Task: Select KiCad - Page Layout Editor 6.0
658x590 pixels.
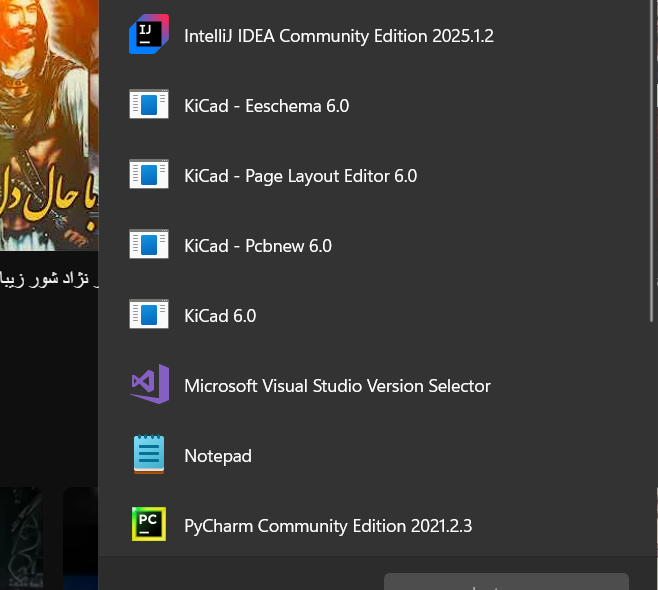Action: pyautogui.click(x=300, y=176)
